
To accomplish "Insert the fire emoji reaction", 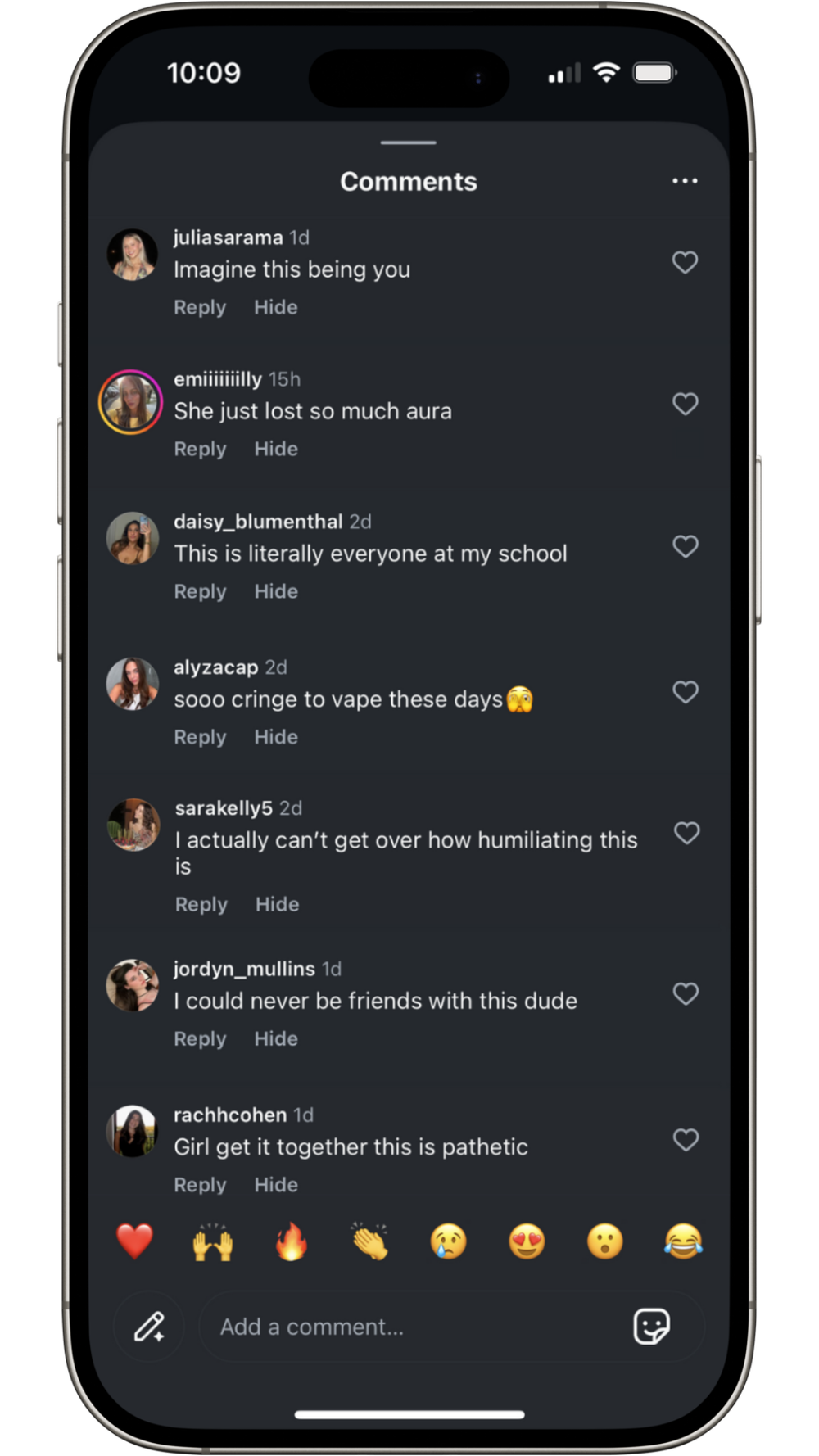I will pyautogui.click(x=292, y=1241).
